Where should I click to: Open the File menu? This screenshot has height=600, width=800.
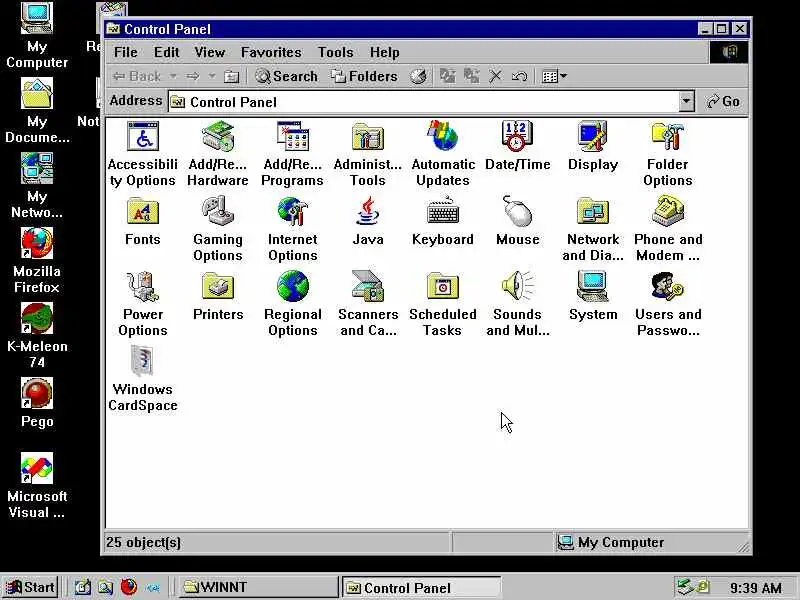[126, 52]
